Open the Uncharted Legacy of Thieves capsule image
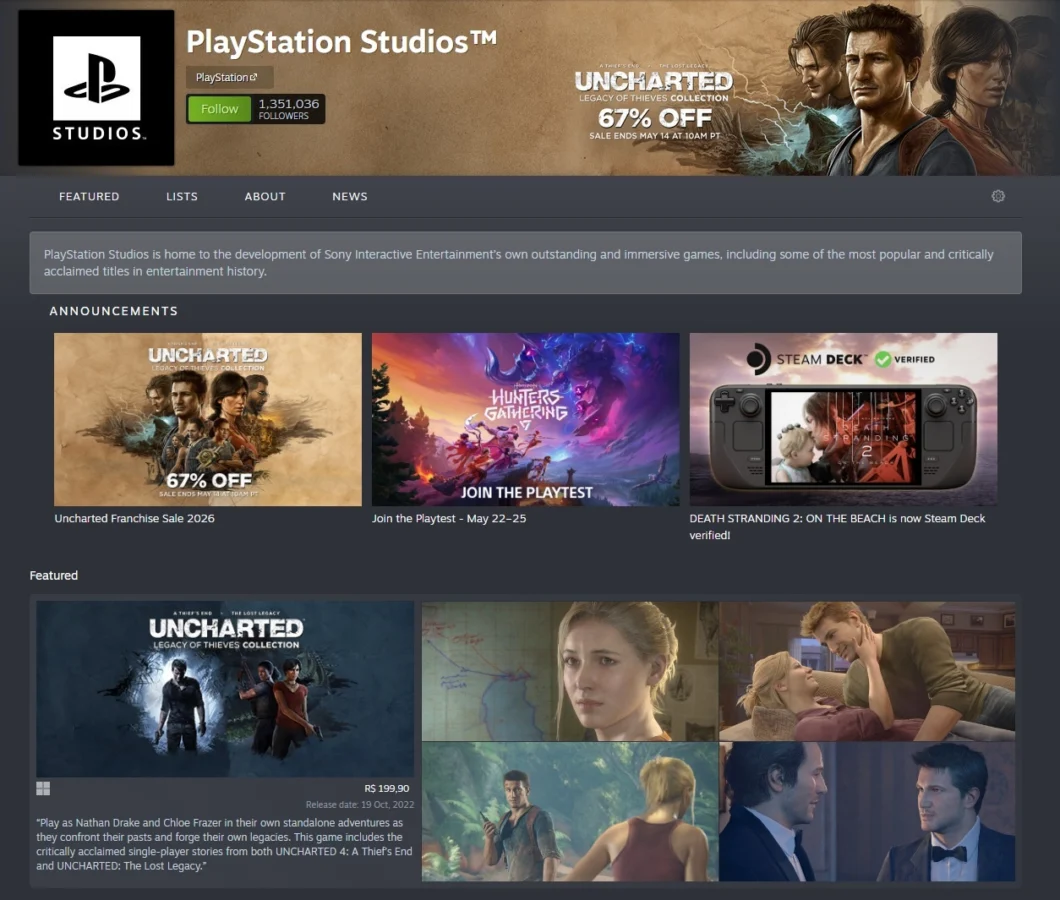This screenshot has height=900, width=1060. point(225,689)
